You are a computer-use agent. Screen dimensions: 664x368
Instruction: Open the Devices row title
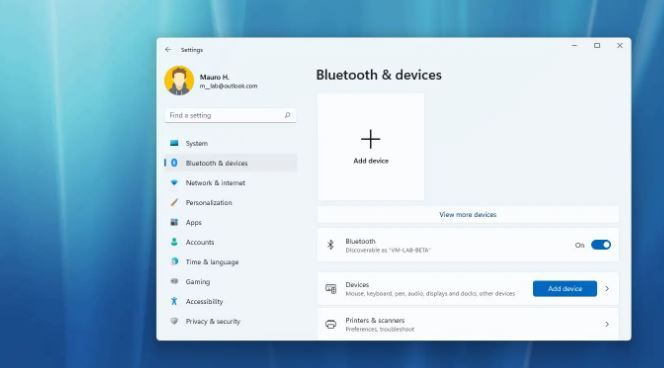click(x=357, y=285)
